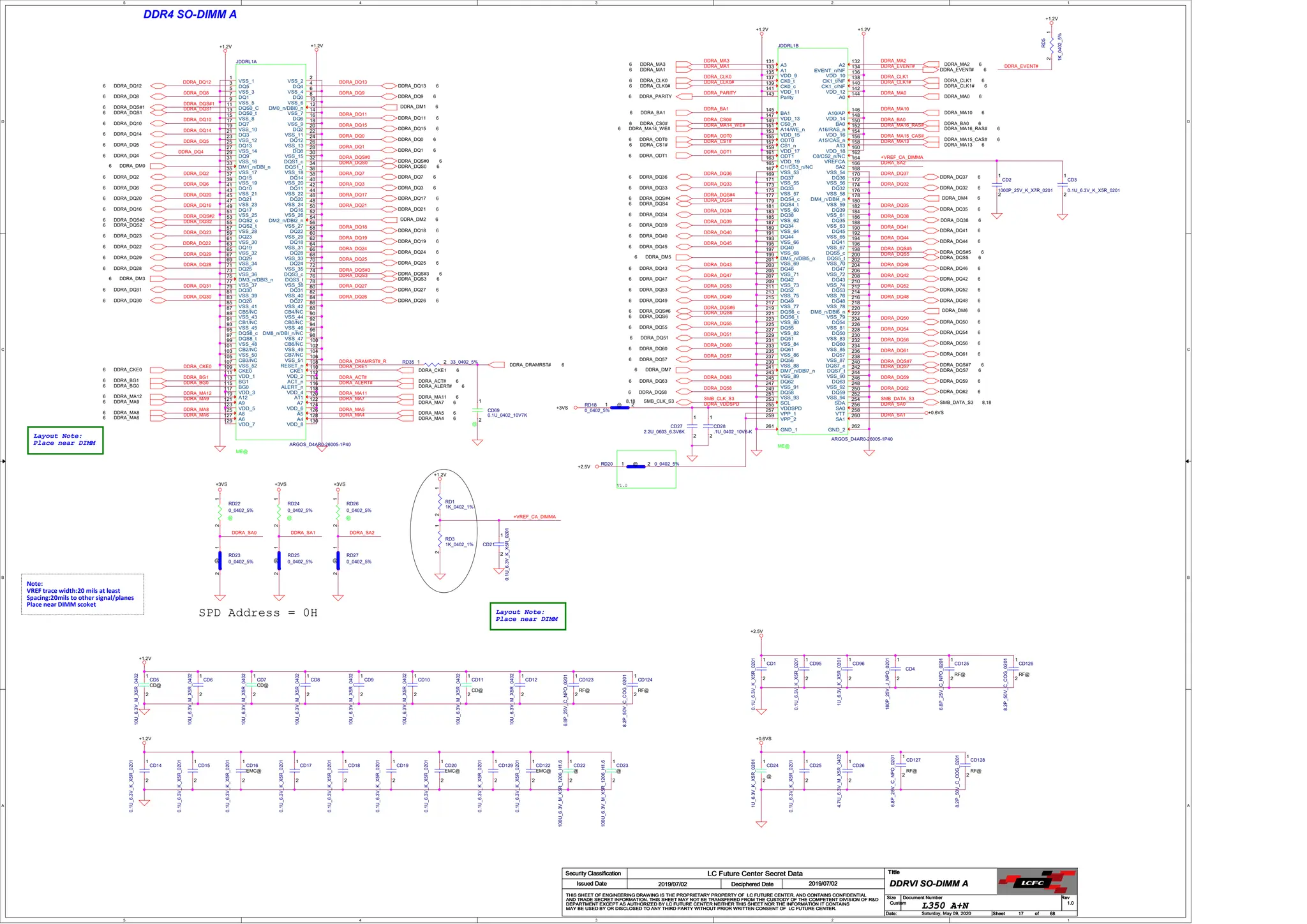Viewport: 1307px width, 924px height.
Task: Select pull-up resistor label RD24
Action: [293, 503]
